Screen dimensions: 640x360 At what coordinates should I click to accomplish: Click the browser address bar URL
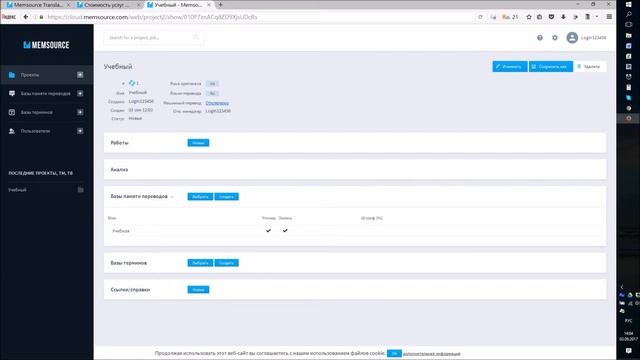152,17
